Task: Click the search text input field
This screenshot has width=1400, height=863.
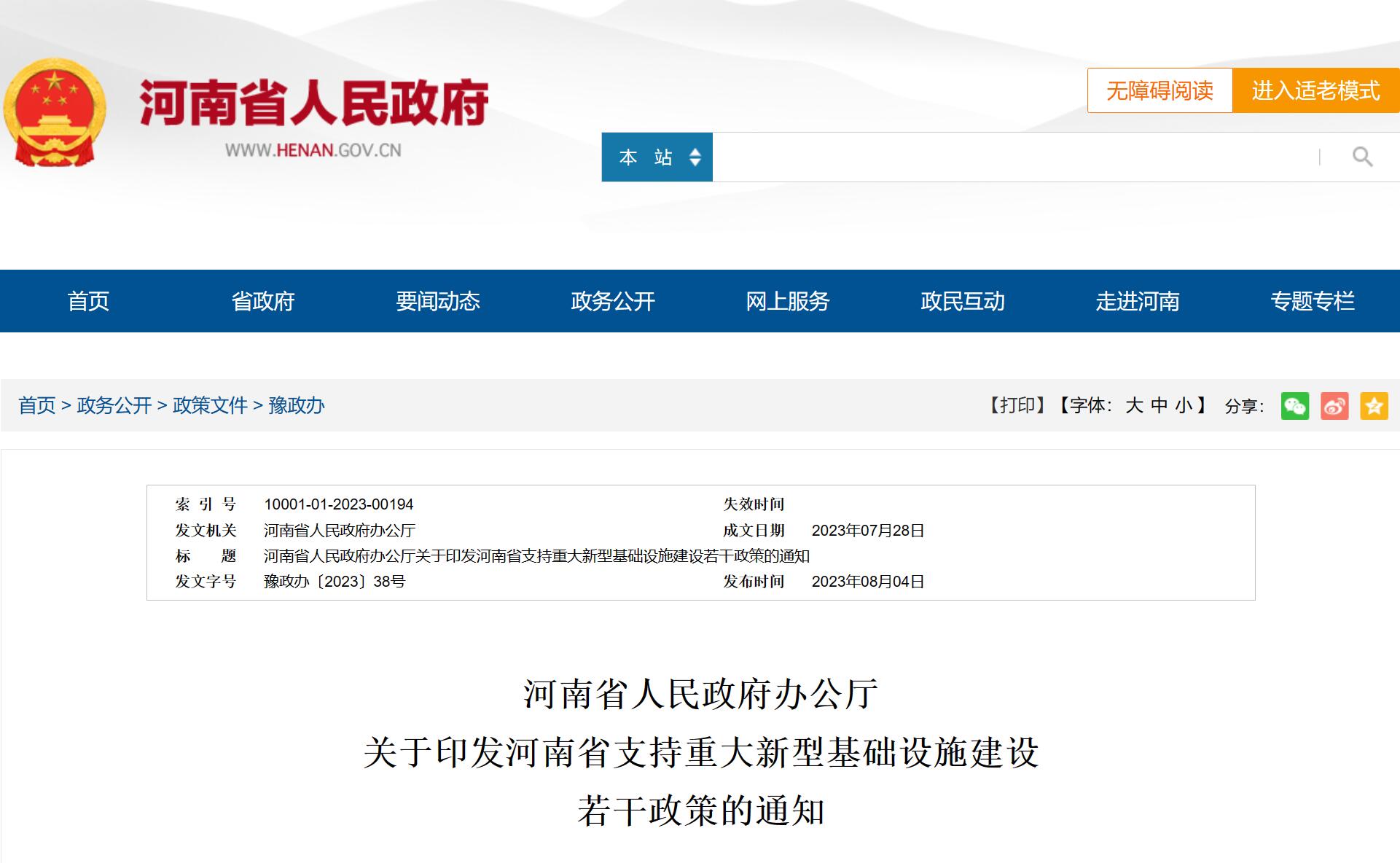Action: point(1016,157)
